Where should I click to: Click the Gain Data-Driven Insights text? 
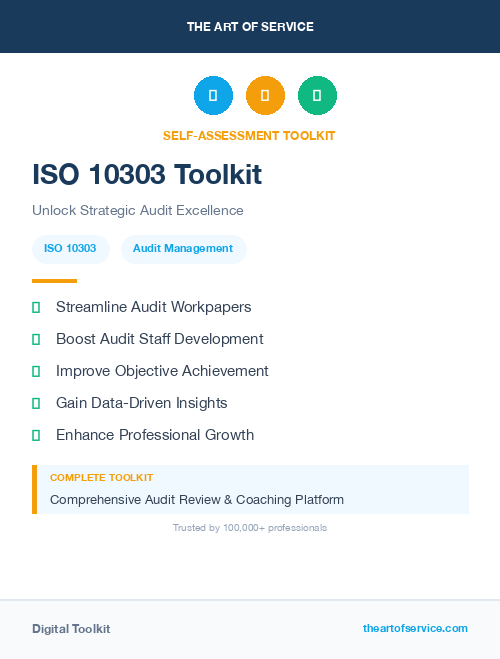pos(142,403)
